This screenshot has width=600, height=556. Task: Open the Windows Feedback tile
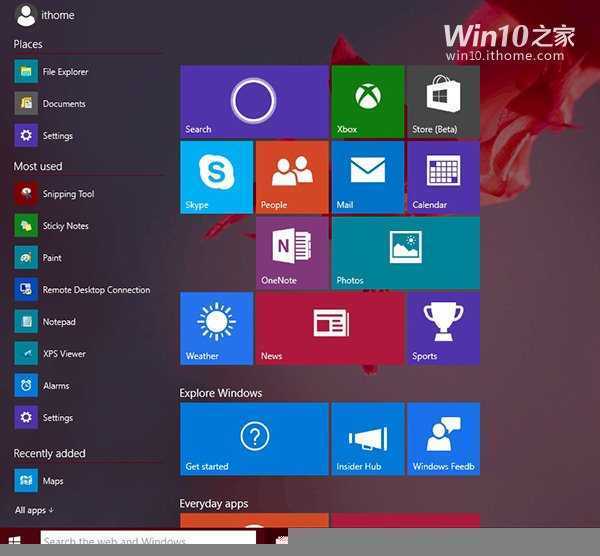(x=443, y=439)
